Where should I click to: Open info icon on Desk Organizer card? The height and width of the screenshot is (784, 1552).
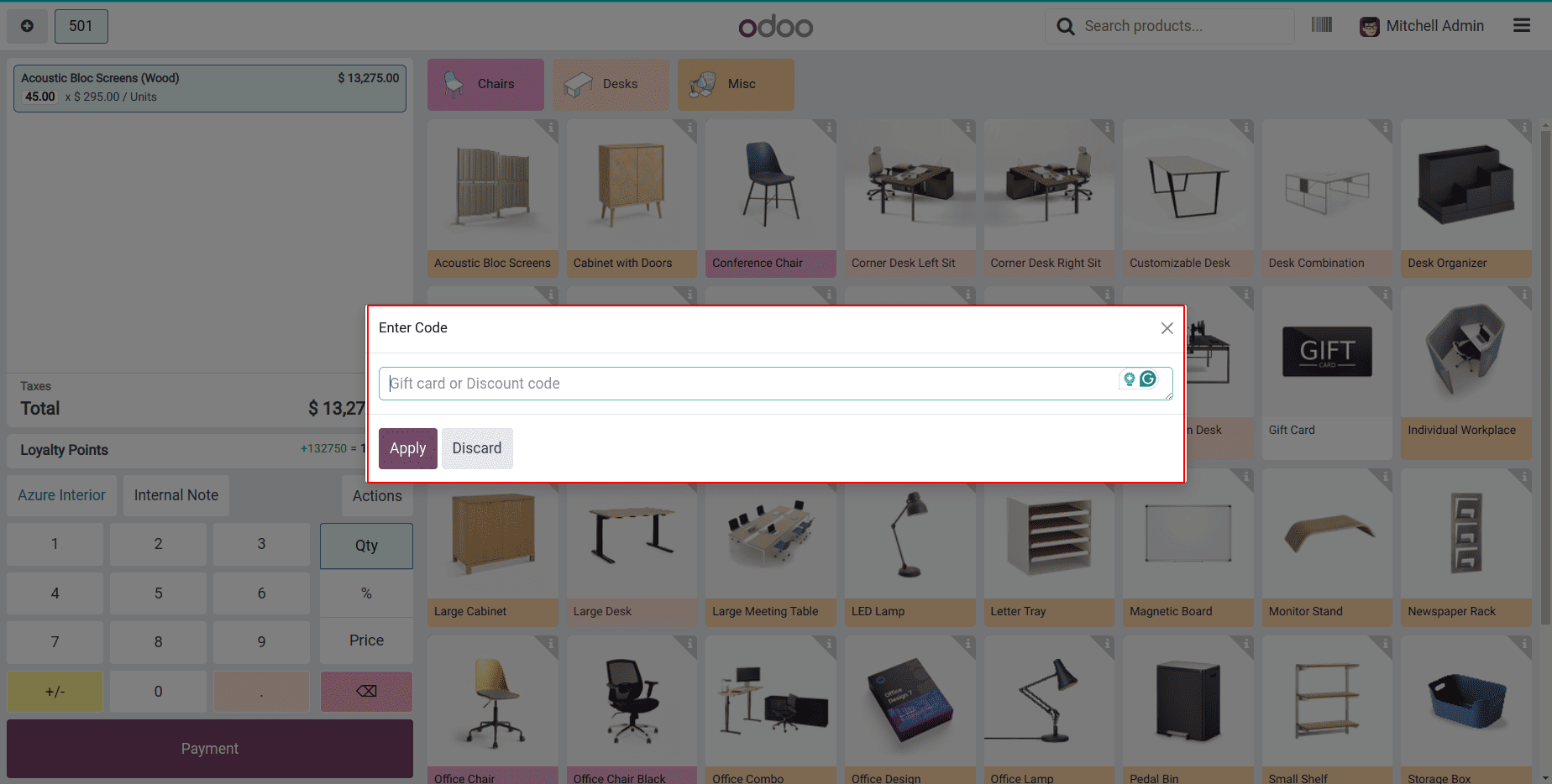click(x=1523, y=128)
